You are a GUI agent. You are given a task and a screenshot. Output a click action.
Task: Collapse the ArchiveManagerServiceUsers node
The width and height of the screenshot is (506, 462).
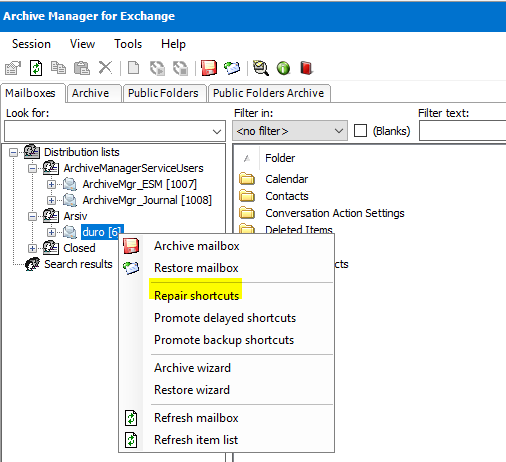(32, 168)
